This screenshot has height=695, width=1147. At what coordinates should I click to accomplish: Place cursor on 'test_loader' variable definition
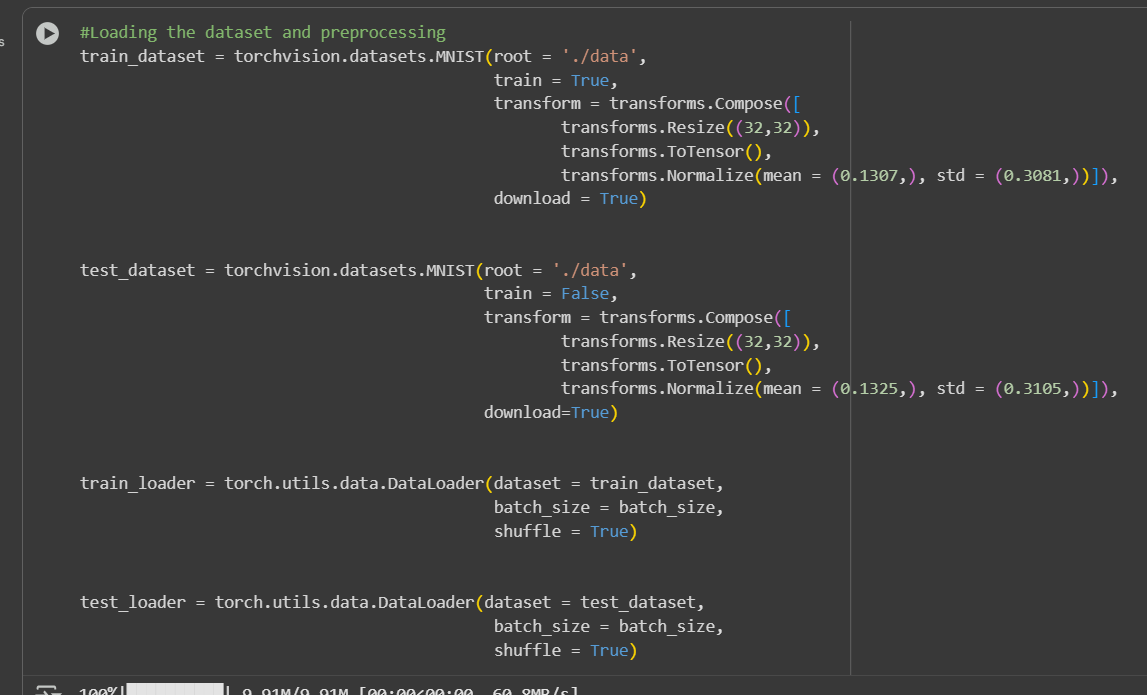coord(132,603)
